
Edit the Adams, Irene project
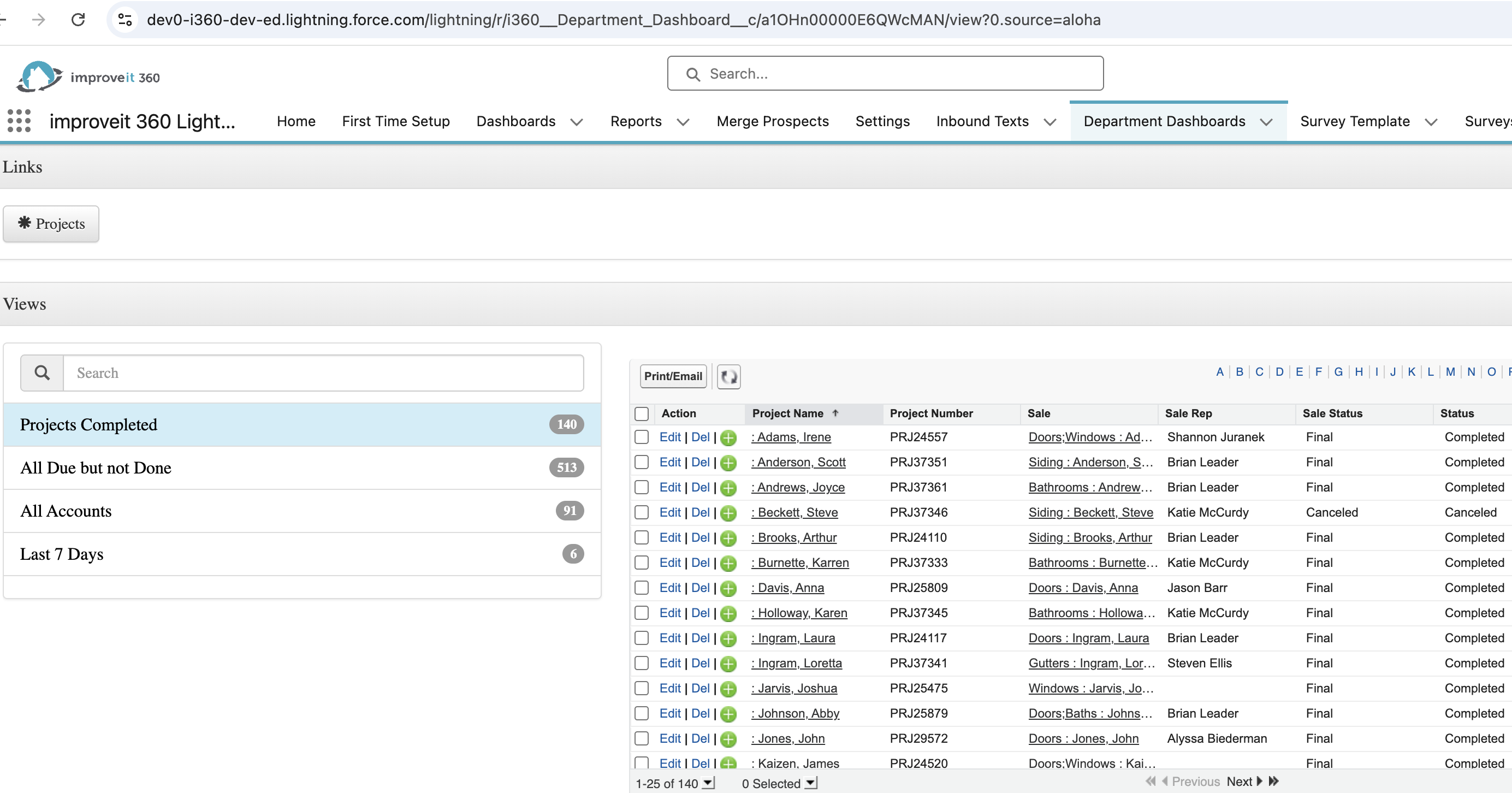669,437
